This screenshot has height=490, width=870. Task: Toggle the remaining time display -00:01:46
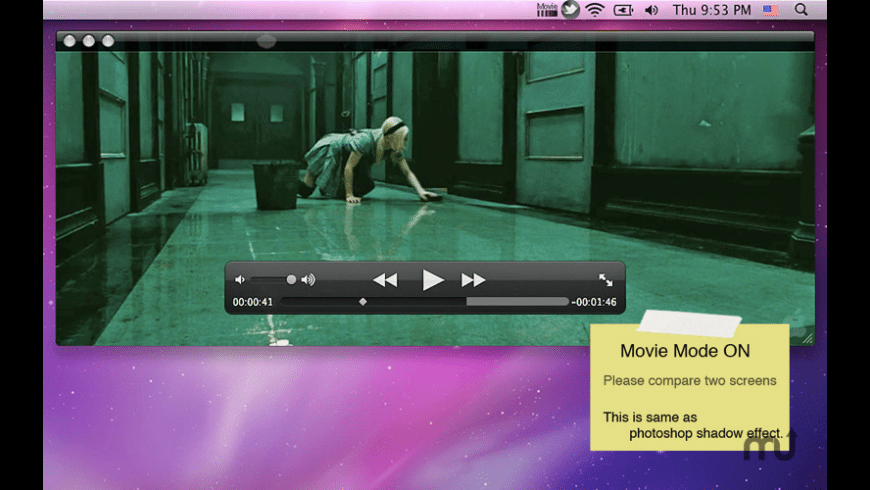(x=594, y=302)
